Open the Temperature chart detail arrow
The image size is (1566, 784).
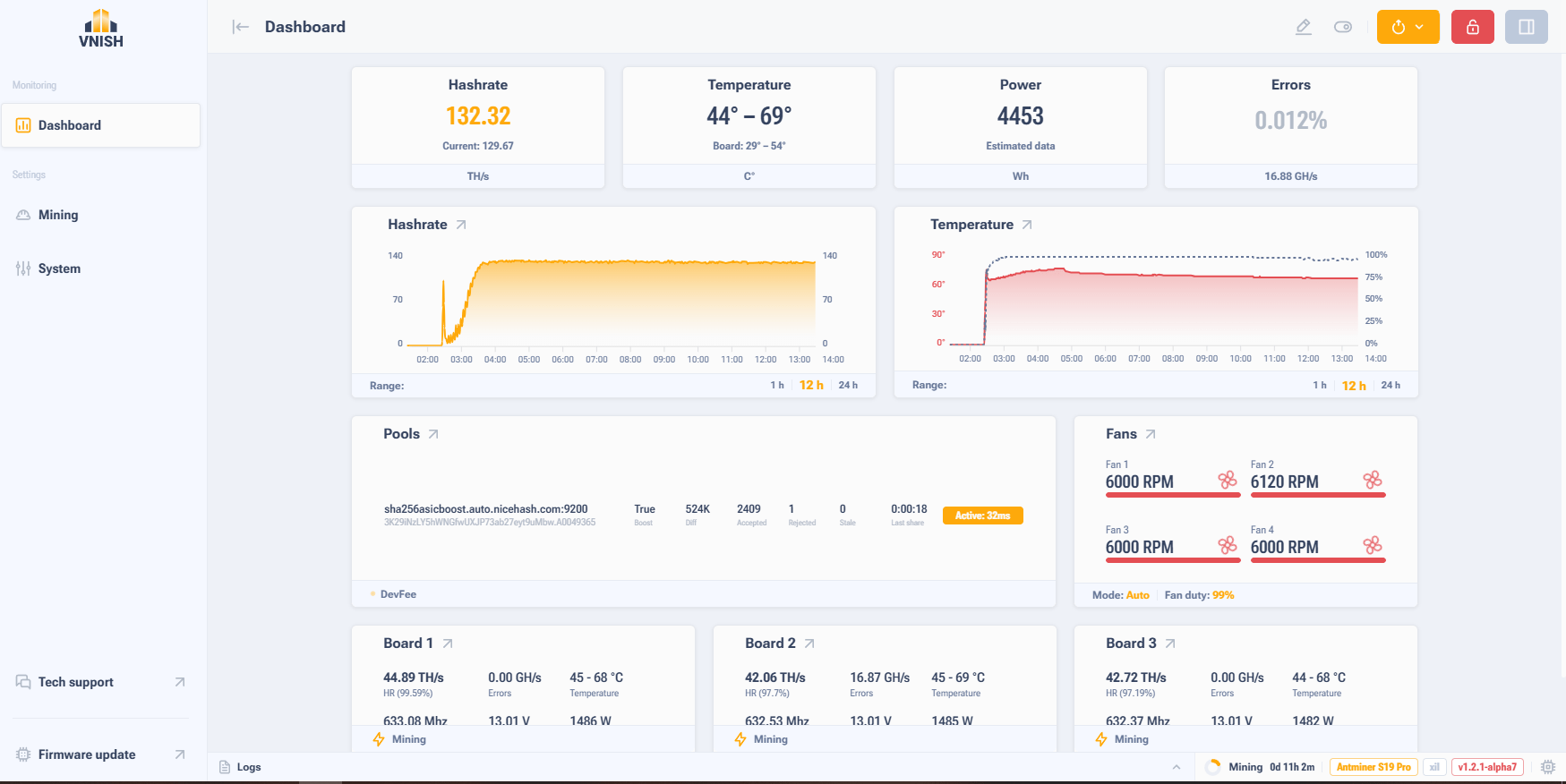(1027, 225)
